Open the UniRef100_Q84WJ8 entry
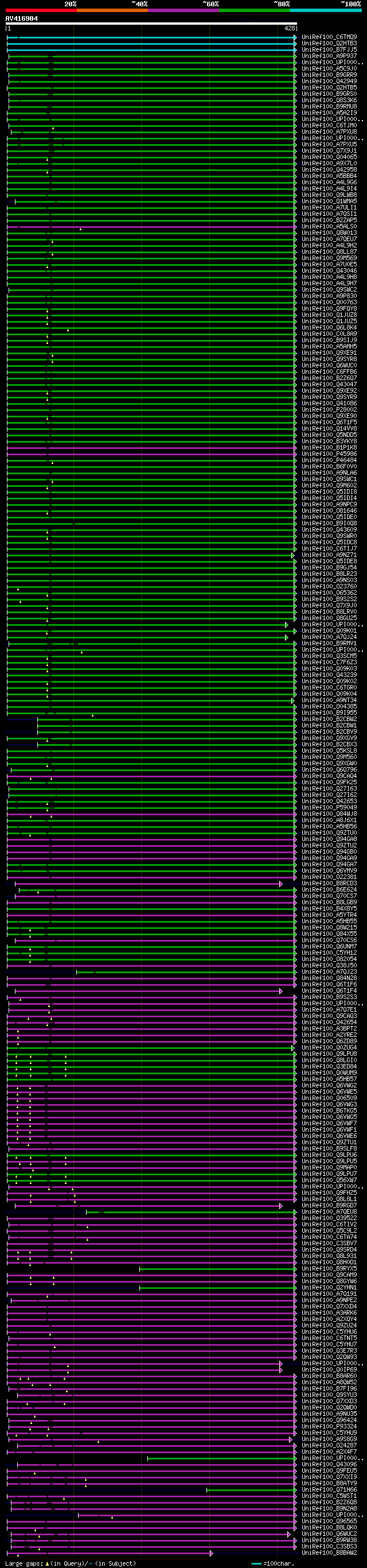Screen dimensions: 367x1568 click(x=329, y=814)
